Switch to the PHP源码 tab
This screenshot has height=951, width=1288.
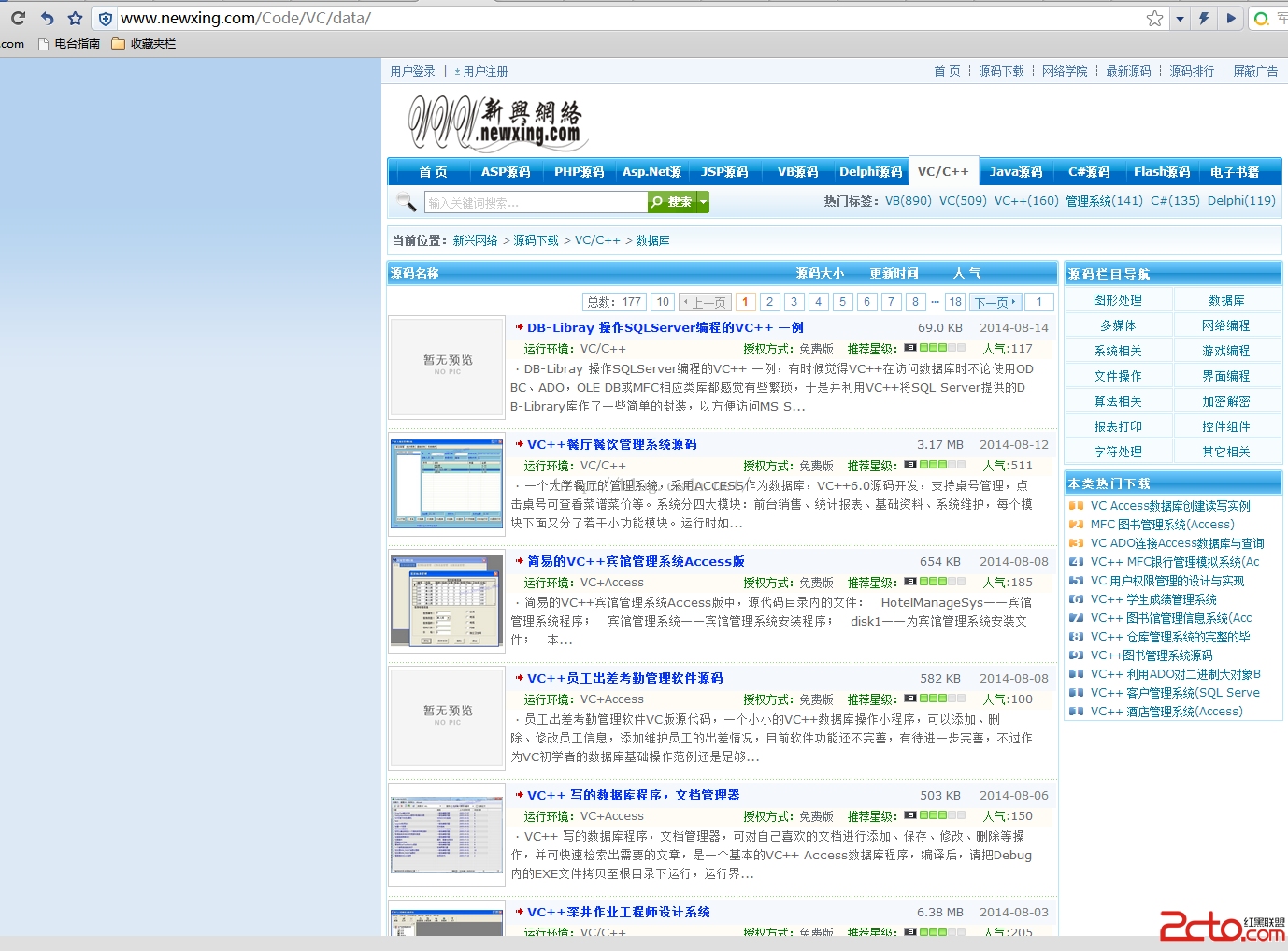[579, 172]
